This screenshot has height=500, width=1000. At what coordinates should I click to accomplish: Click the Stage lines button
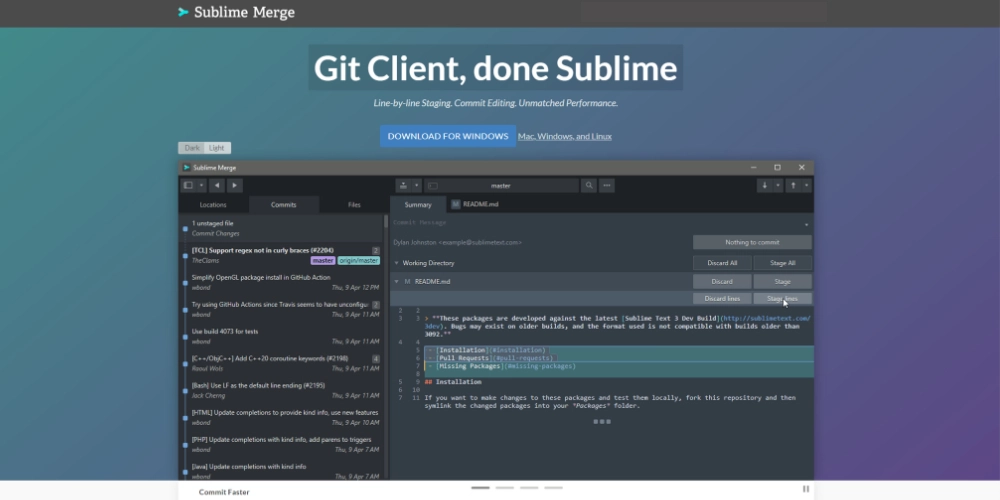pyautogui.click(x=783, y=298)
